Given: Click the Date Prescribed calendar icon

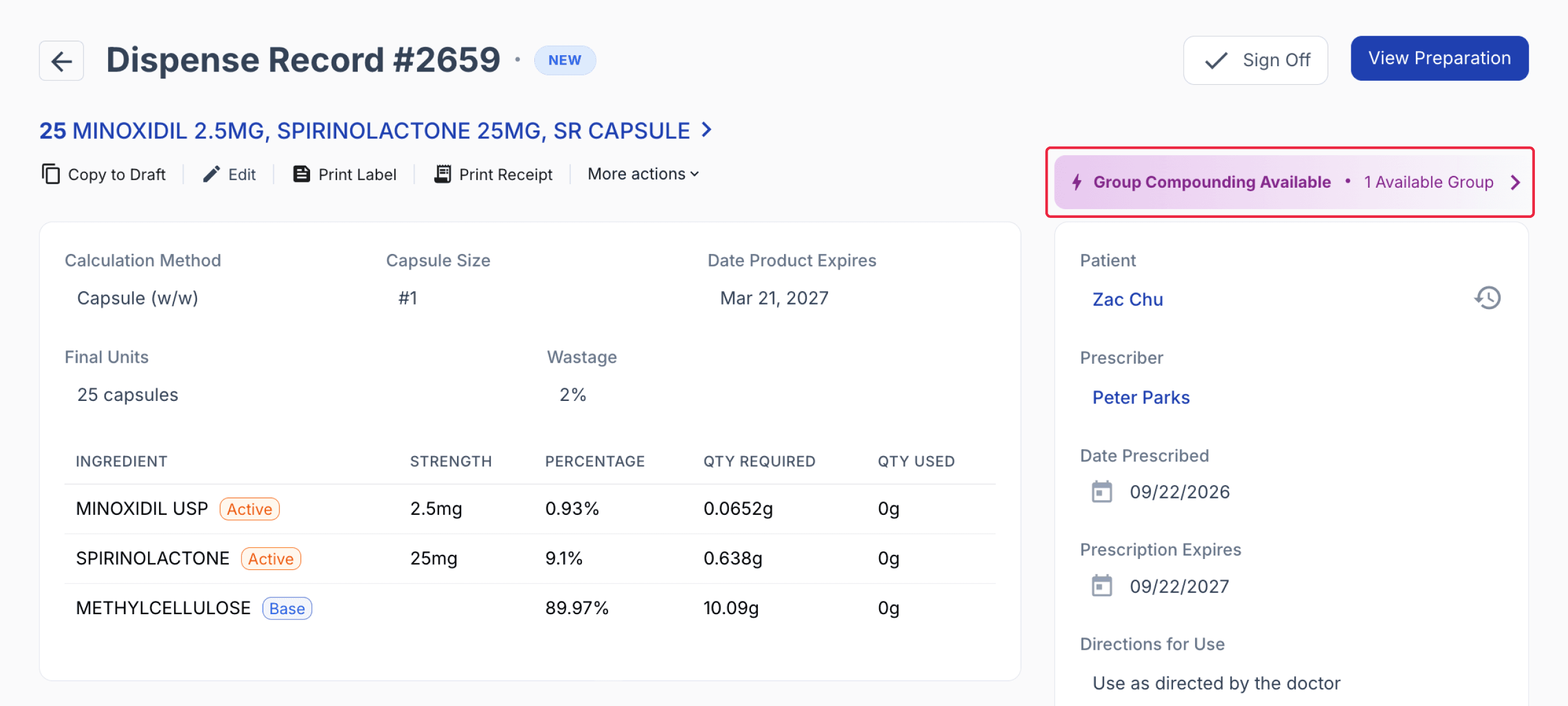Looking at the screenshot, I should (1102, 492).
